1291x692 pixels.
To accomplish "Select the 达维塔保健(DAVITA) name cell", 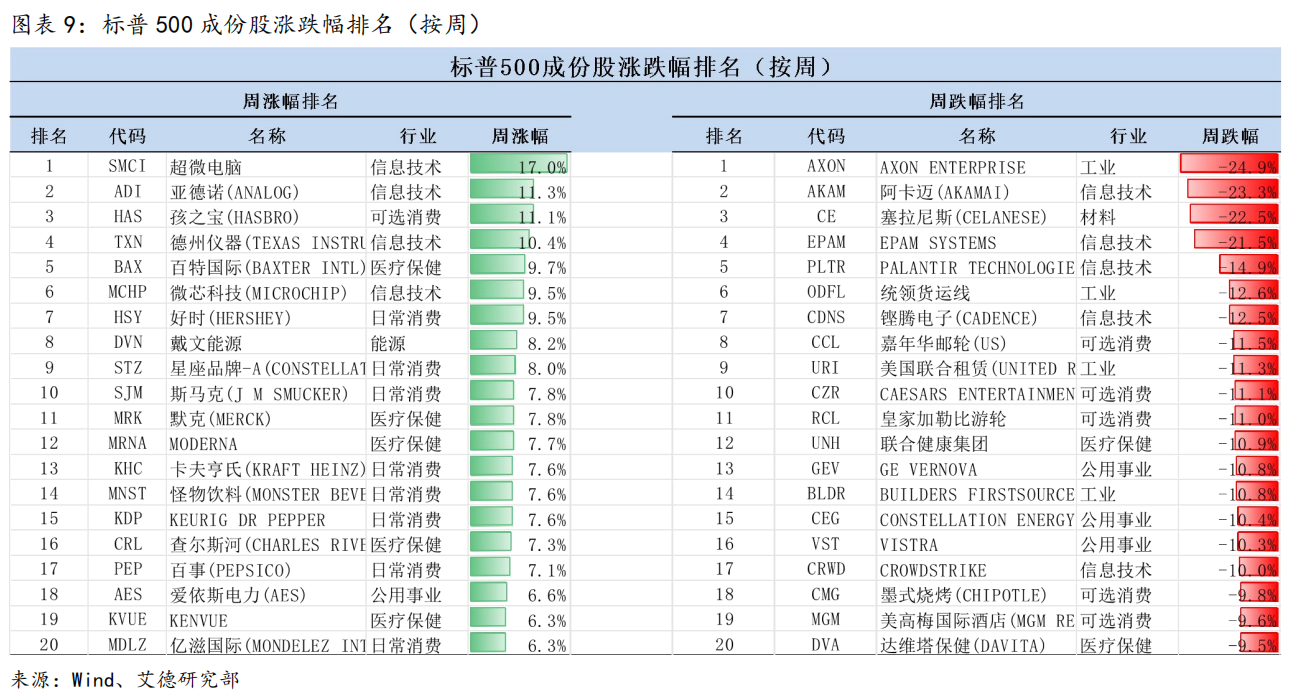I will click(x=962, y=646).
